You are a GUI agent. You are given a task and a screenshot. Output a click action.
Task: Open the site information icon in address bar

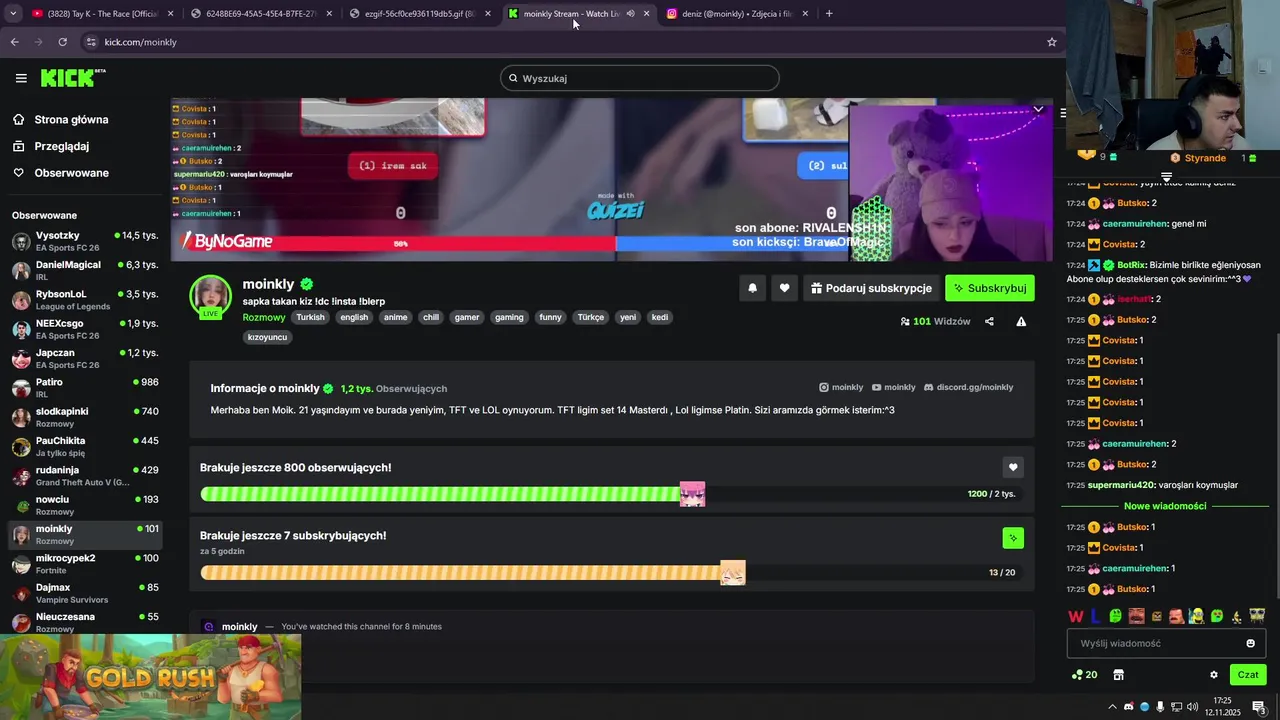91,42
